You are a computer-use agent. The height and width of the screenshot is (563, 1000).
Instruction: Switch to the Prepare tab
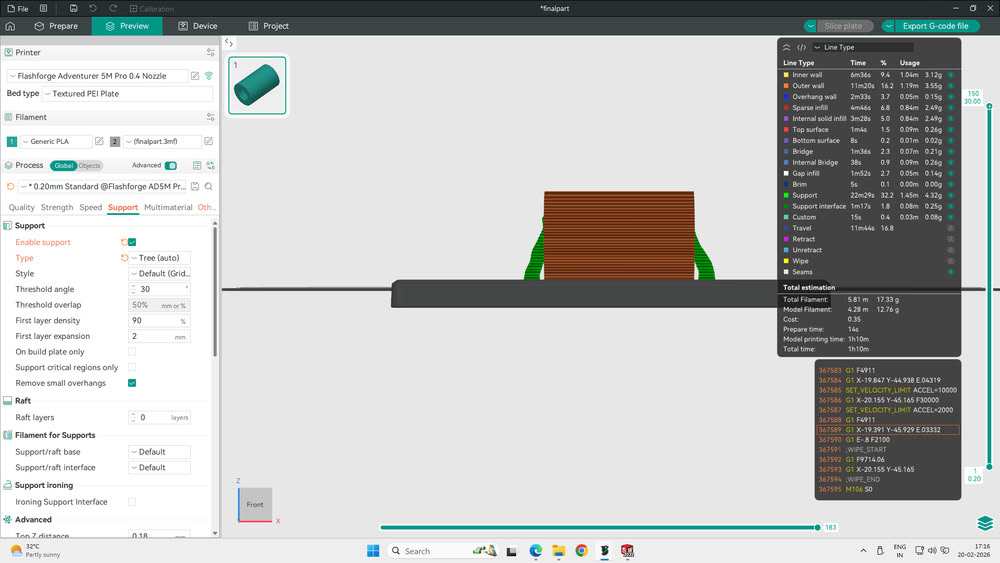(x=56, y=26)
